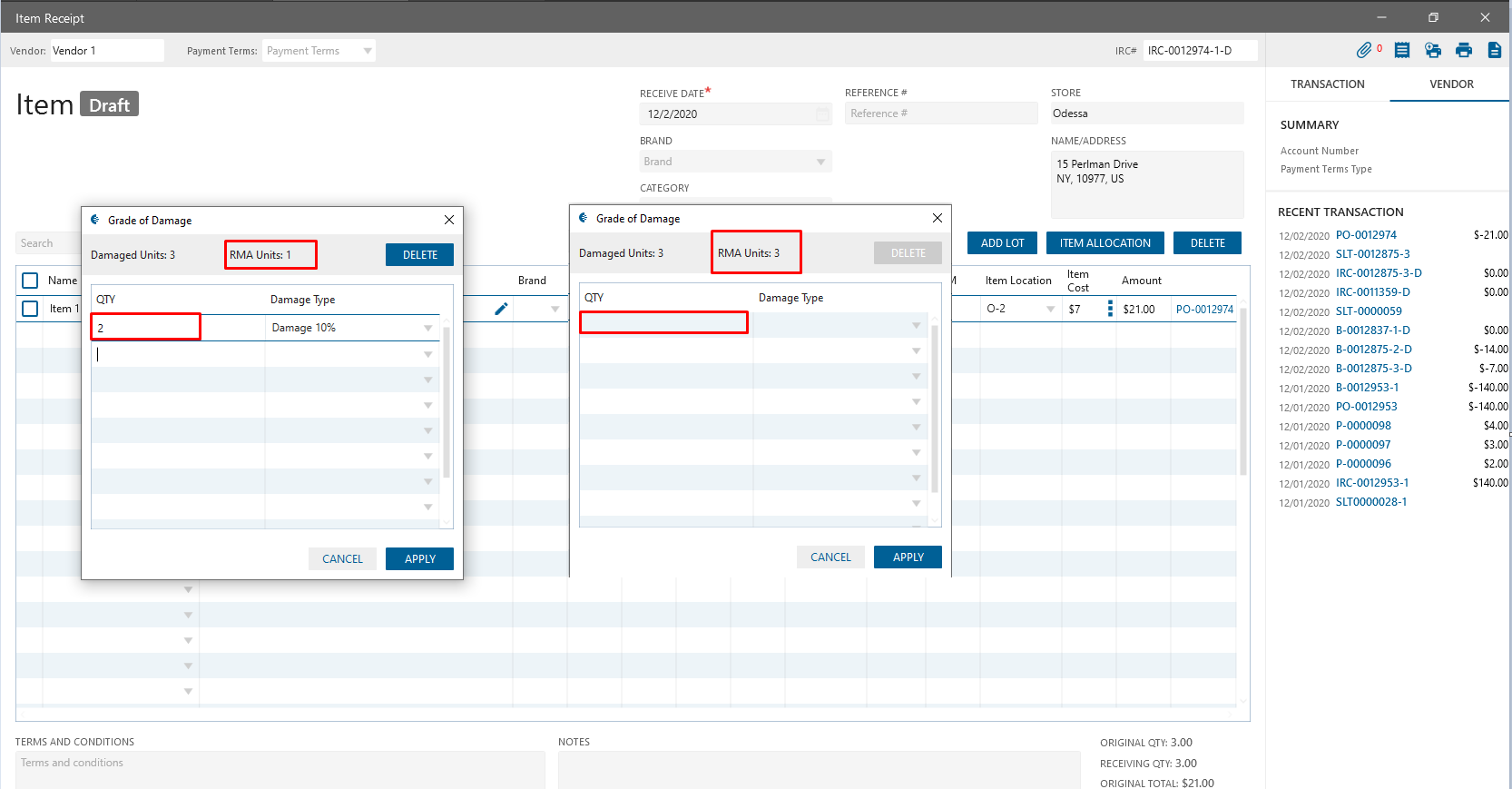This screenshot has height=789, width=1512.
Task: Click the Terms and conditions text box
Action: coord(280,770)
